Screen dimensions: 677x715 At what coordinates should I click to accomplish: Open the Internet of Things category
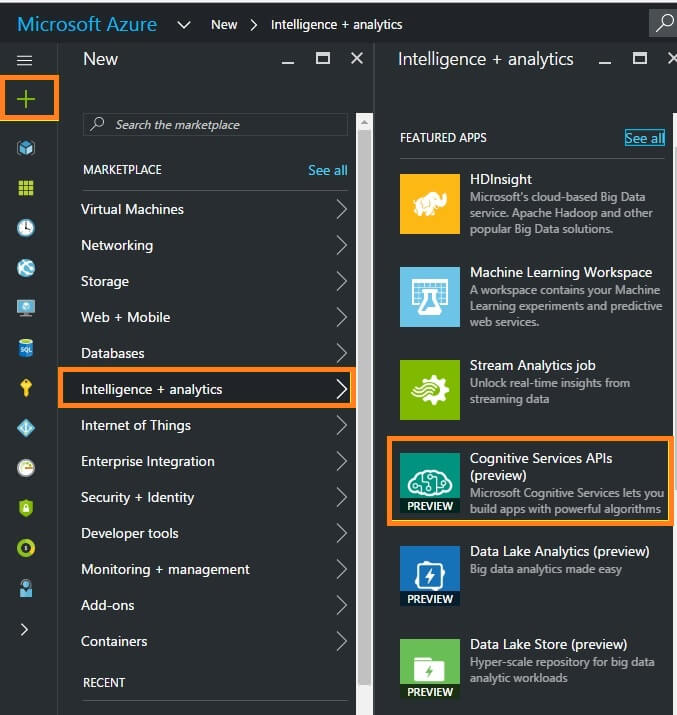pos(136,425)
